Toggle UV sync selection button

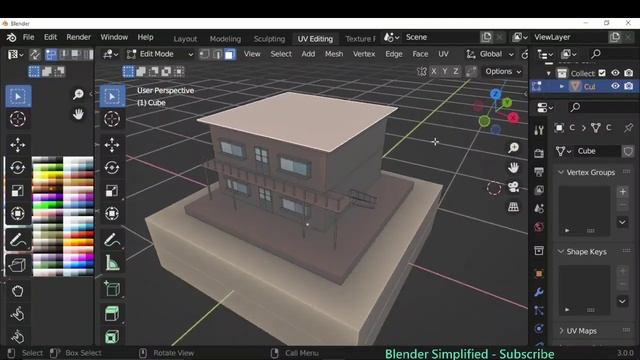click(35, 54)
